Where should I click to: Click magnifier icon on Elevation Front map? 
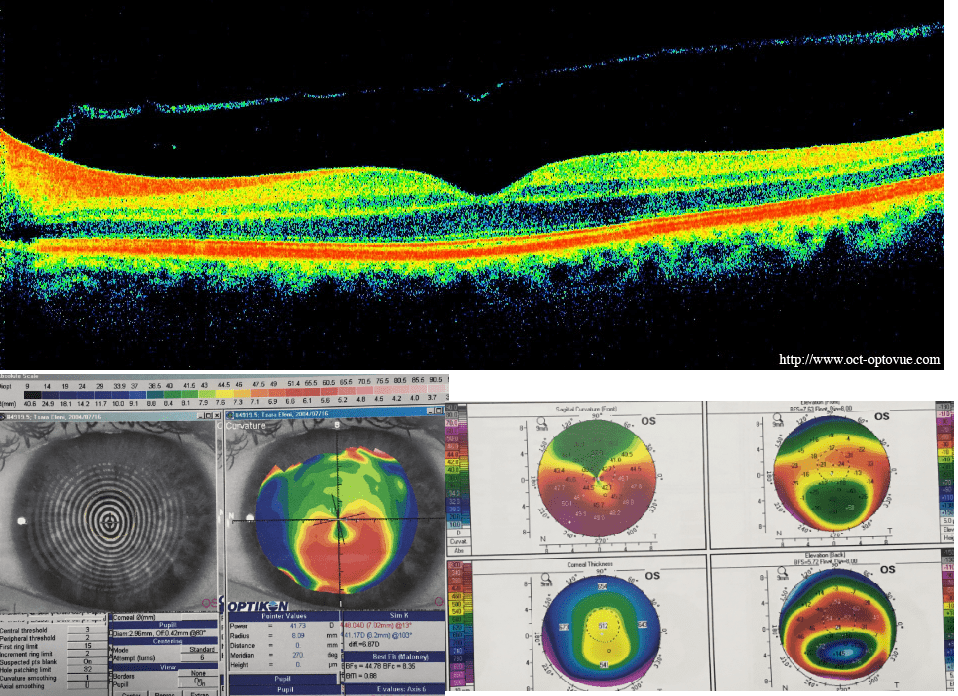tap(778, 418)
